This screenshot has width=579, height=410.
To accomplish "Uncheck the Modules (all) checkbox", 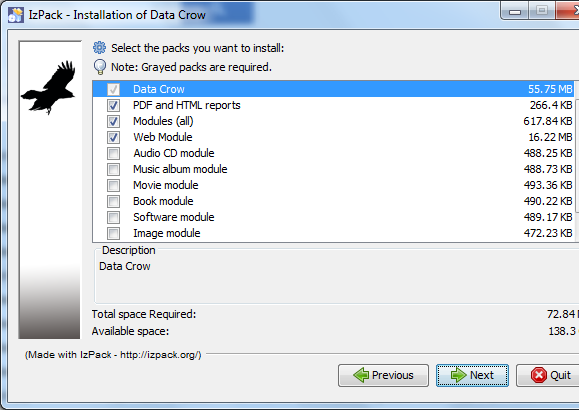I will [x=113, y=122].
